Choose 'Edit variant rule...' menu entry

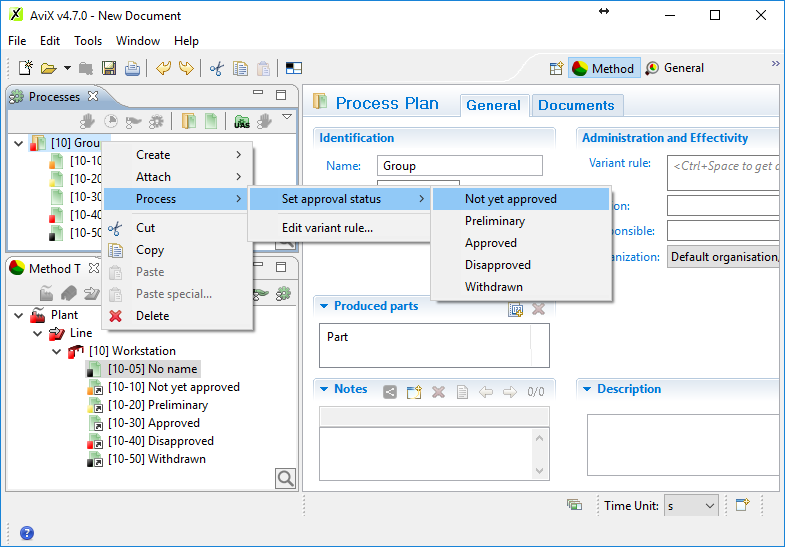click(327, 227)
